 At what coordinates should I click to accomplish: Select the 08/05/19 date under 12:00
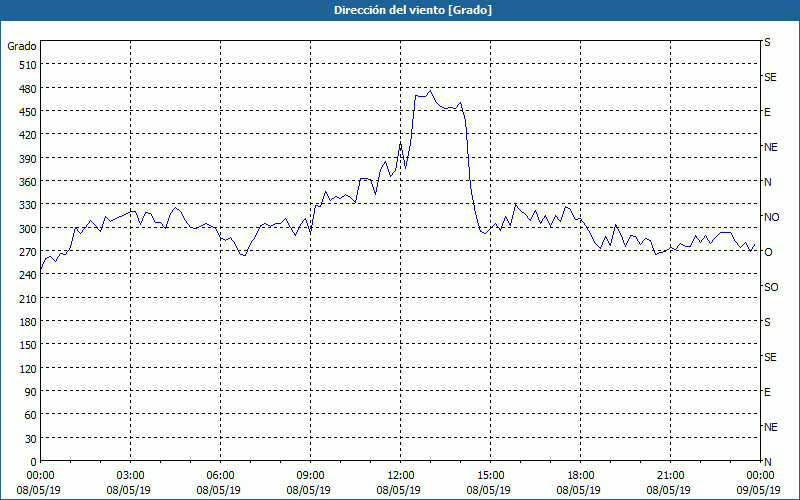[398, 490]
